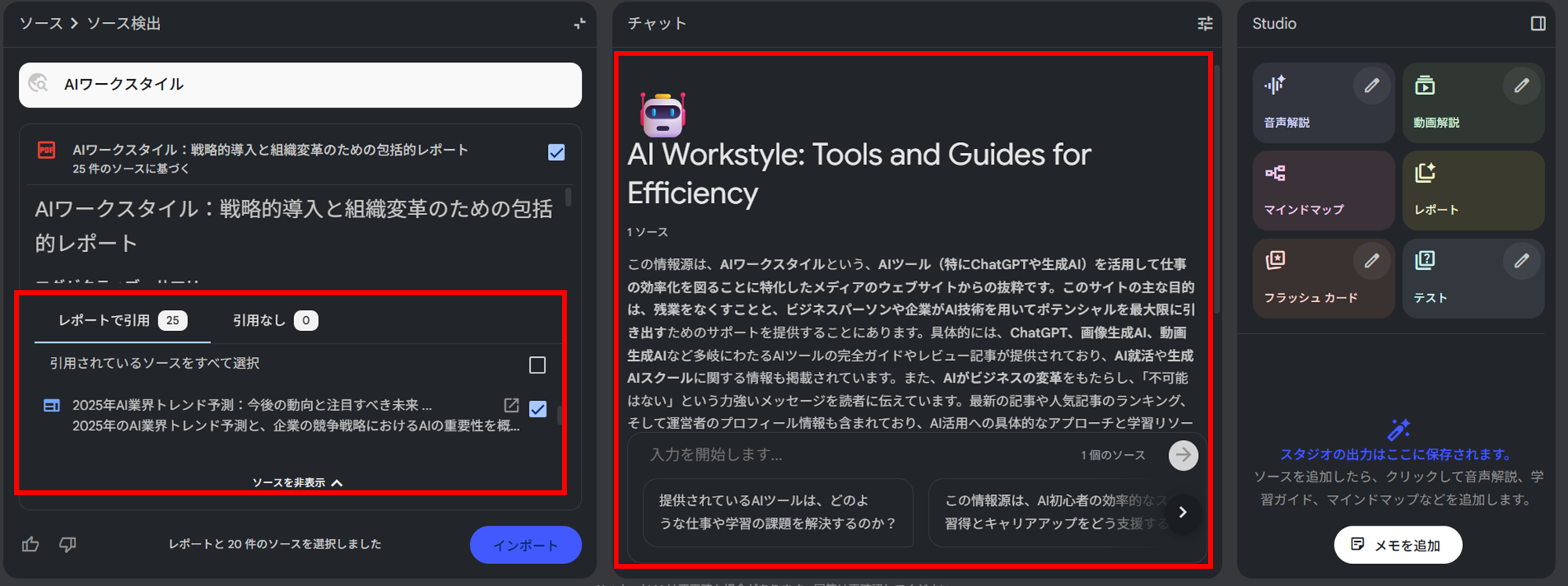Switch to the 引用なし tab

274,320
